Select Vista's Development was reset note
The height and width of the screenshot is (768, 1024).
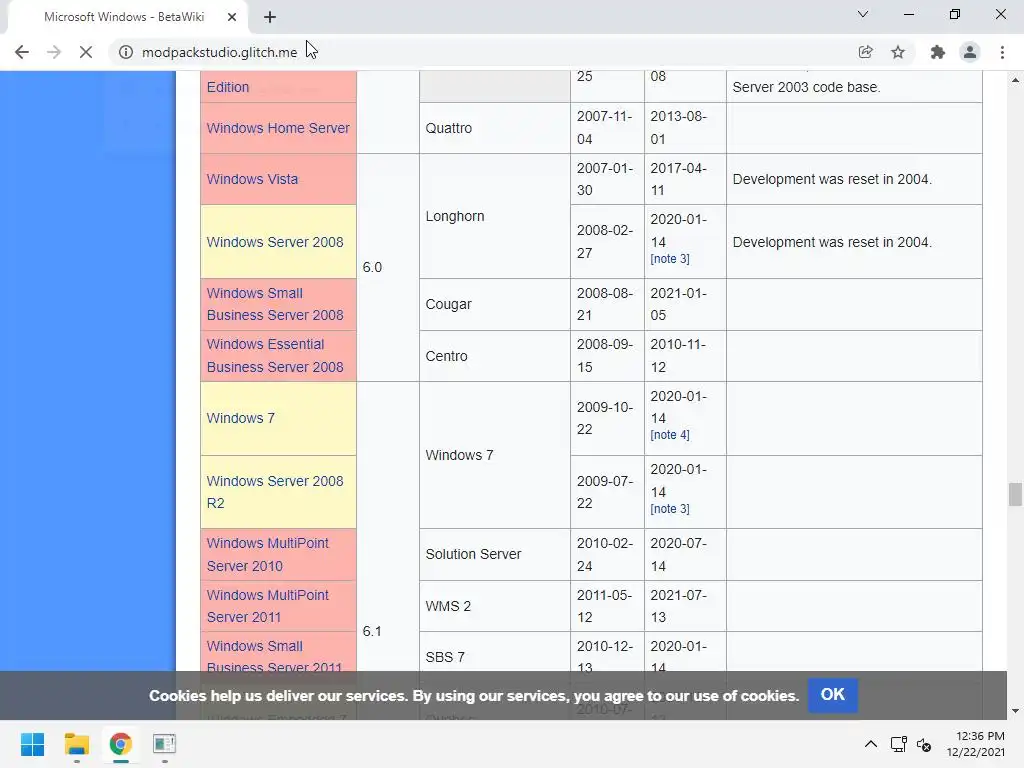coord(832,179)
